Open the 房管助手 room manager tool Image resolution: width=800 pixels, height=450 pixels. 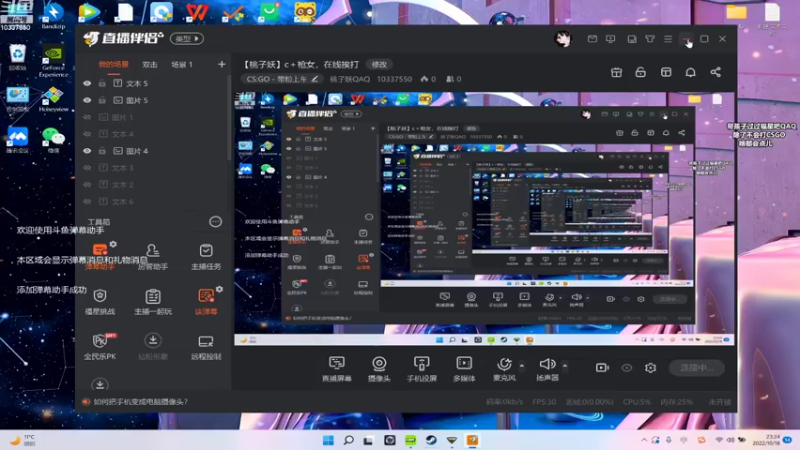pyautogui.click(x=153, y=256)
